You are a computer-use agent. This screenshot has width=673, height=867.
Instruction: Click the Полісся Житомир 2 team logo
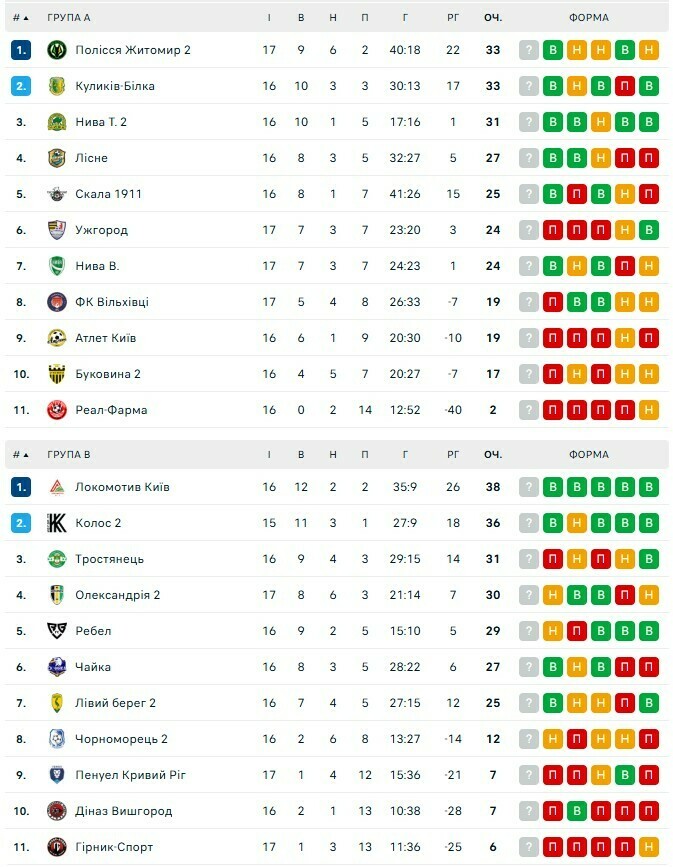point(57,50)
